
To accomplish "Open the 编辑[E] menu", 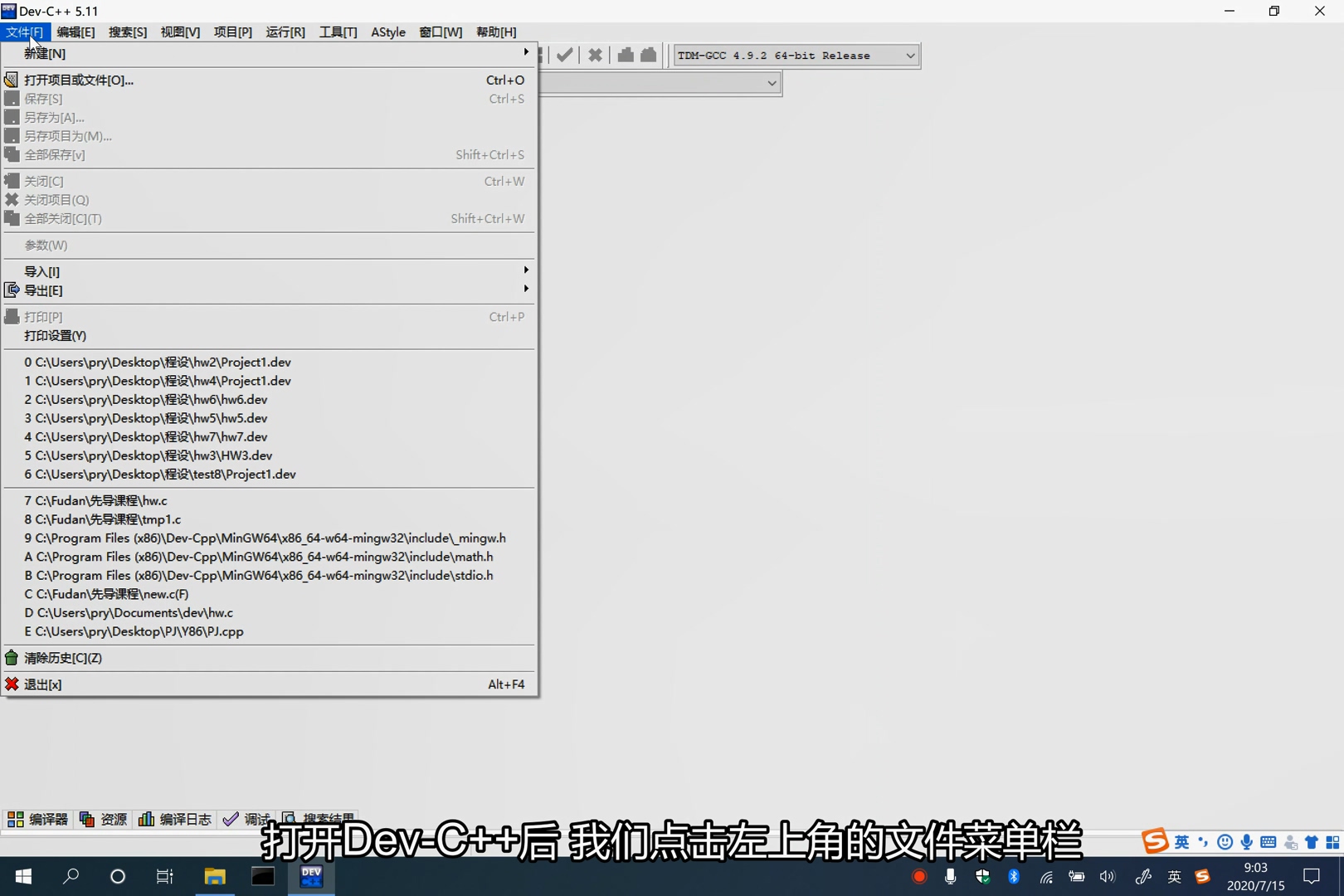I will [x=75, y=32].
